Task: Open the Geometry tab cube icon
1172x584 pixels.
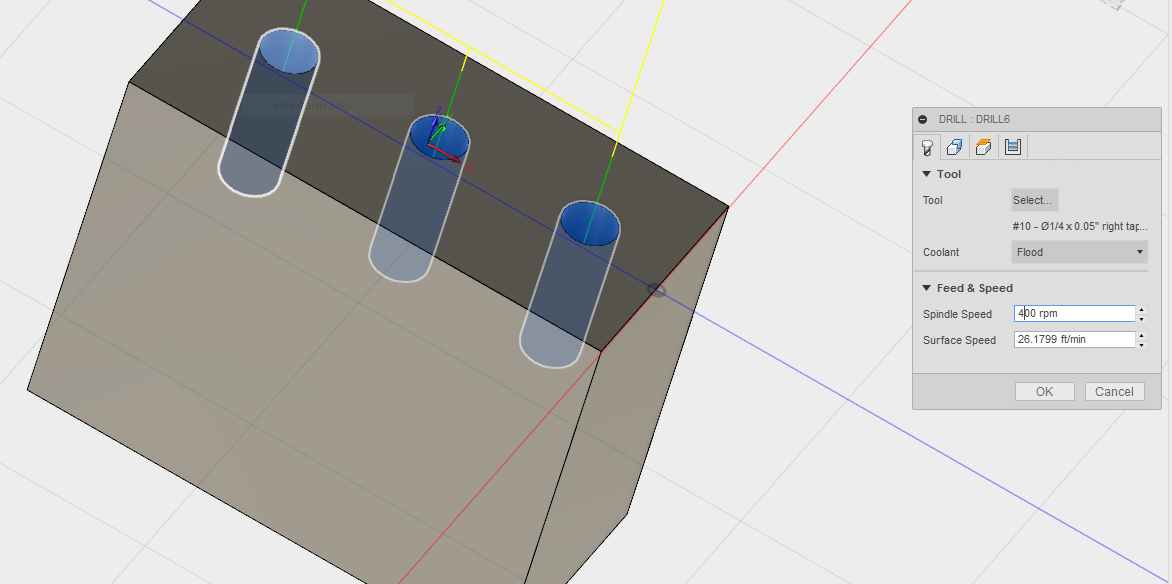Action: (x=954, y=146)
